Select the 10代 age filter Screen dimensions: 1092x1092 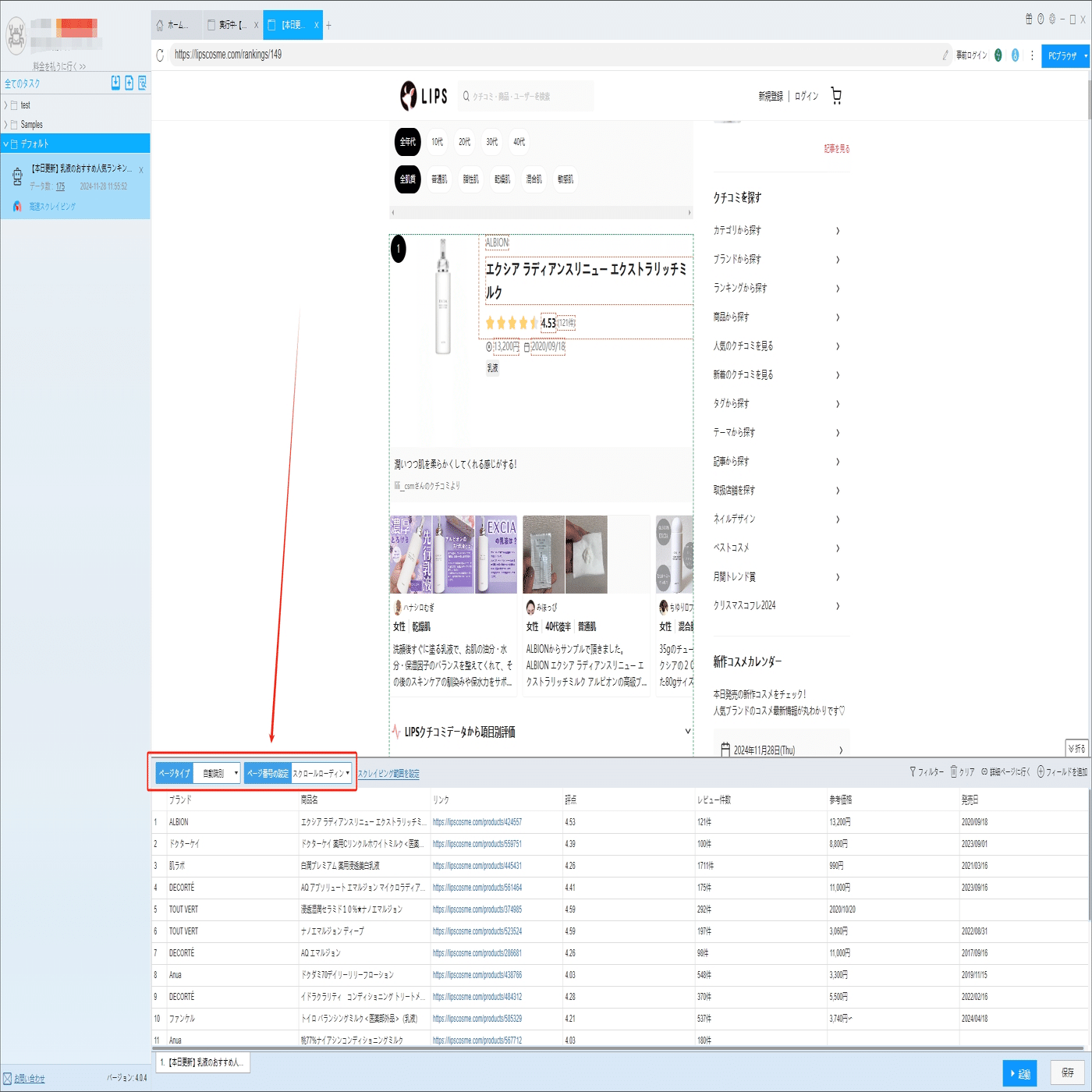coord(438,142)
